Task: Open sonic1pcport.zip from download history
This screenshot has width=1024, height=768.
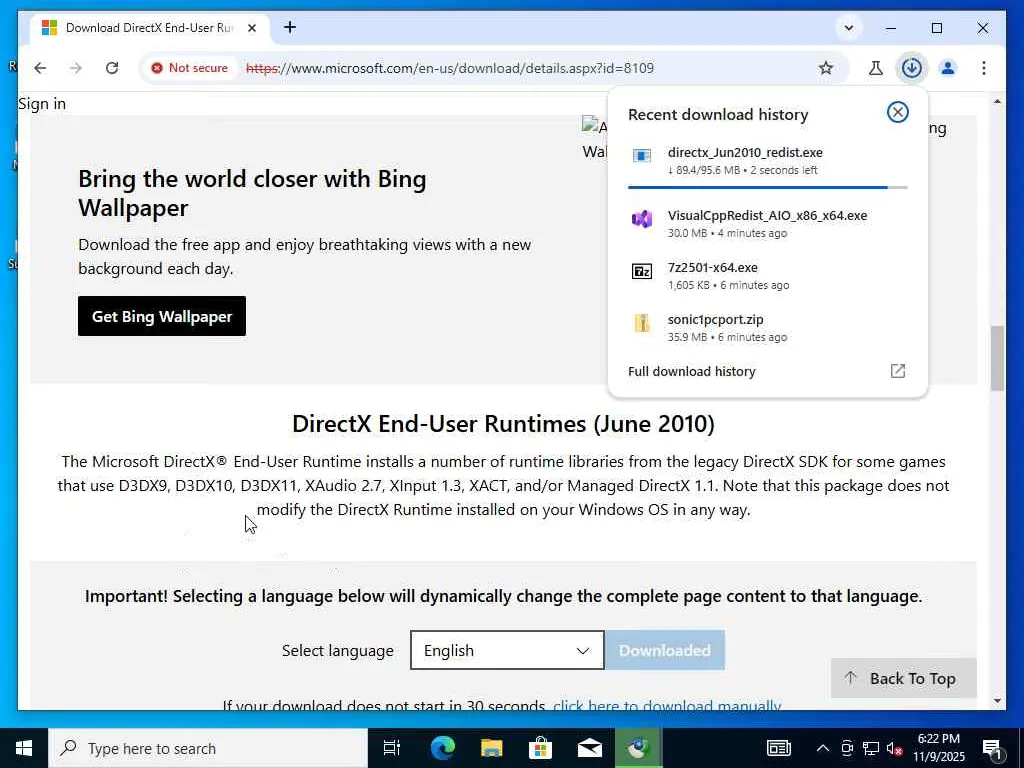Action: (x=767, y=328)
